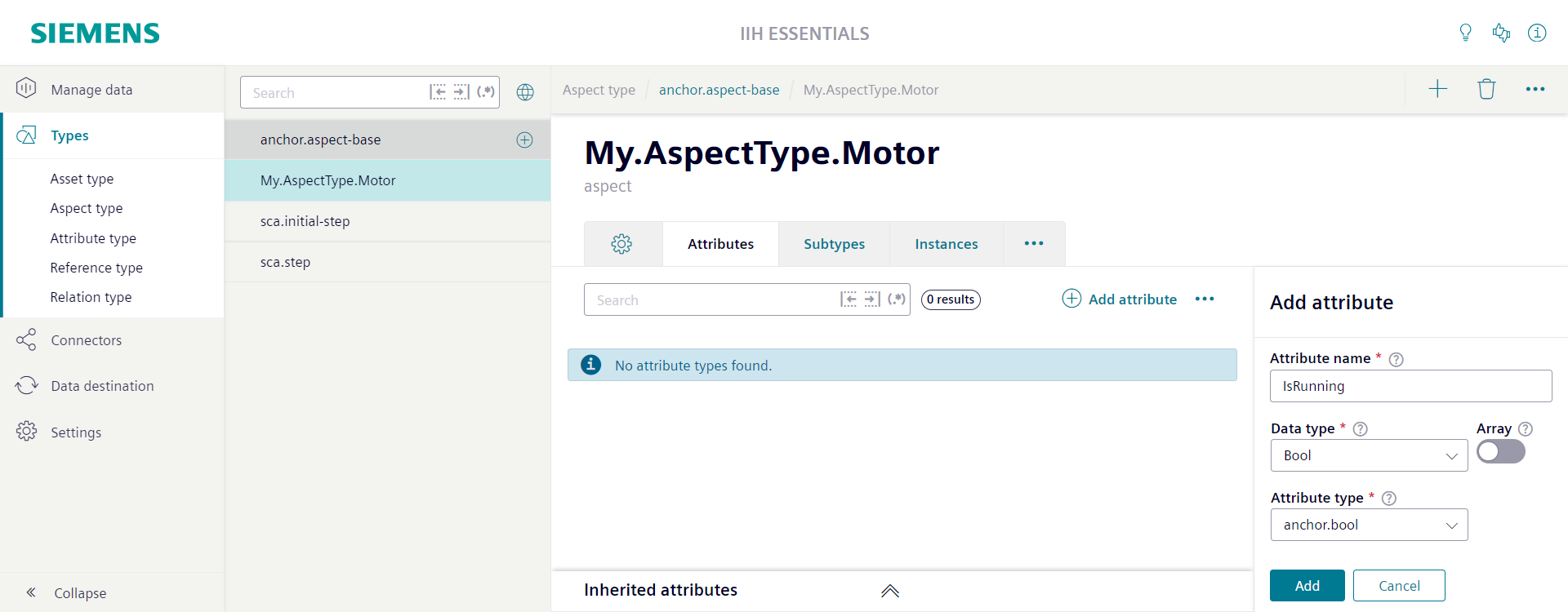
Task: Toggle regex option in type list search
Action: [x=486, y=91]
